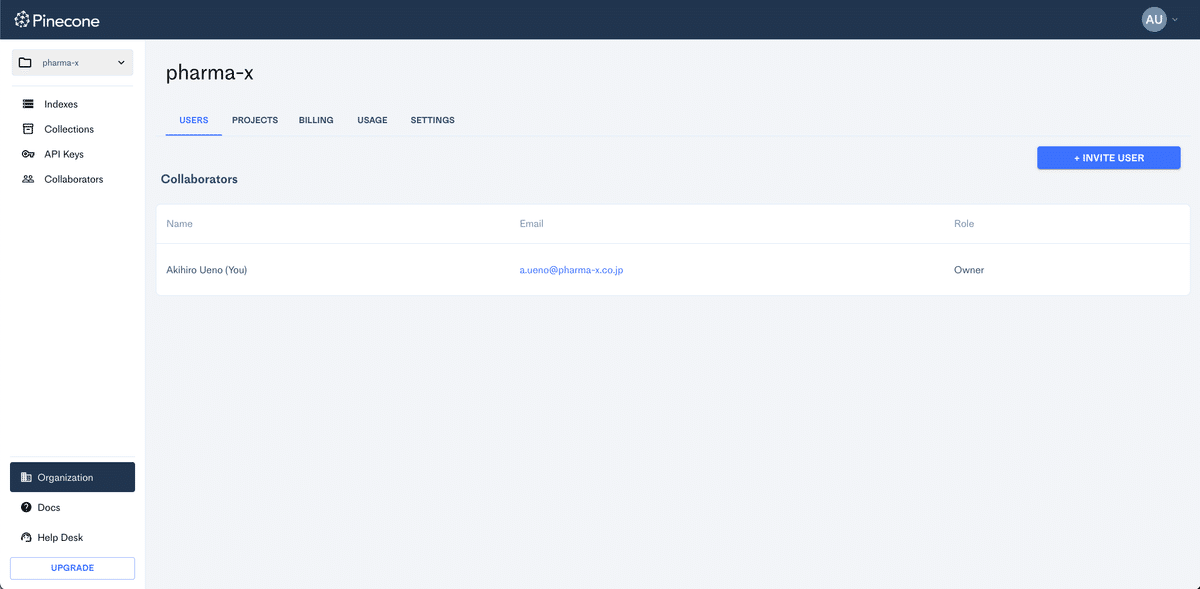Click the Pinecone wordmark text

pos(67,20)
